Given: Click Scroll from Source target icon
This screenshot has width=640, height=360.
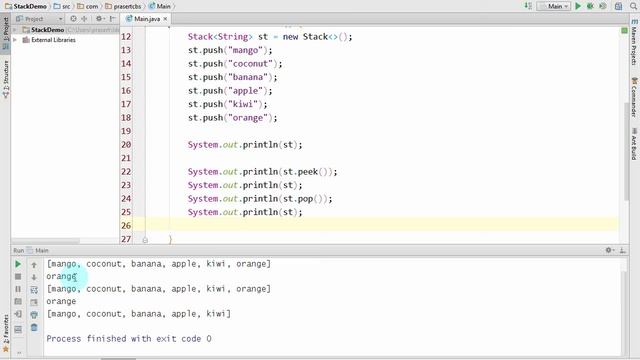Looking at the screenshot, I should click(x=73, y=19).
